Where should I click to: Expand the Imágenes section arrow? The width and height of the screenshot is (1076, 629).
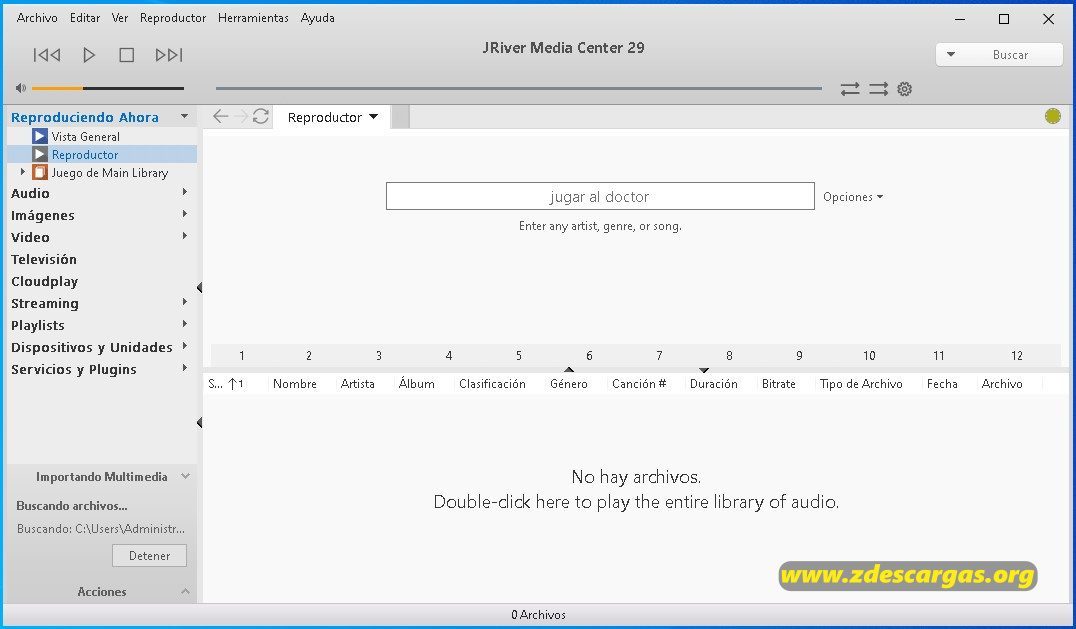tap(184, 214)
